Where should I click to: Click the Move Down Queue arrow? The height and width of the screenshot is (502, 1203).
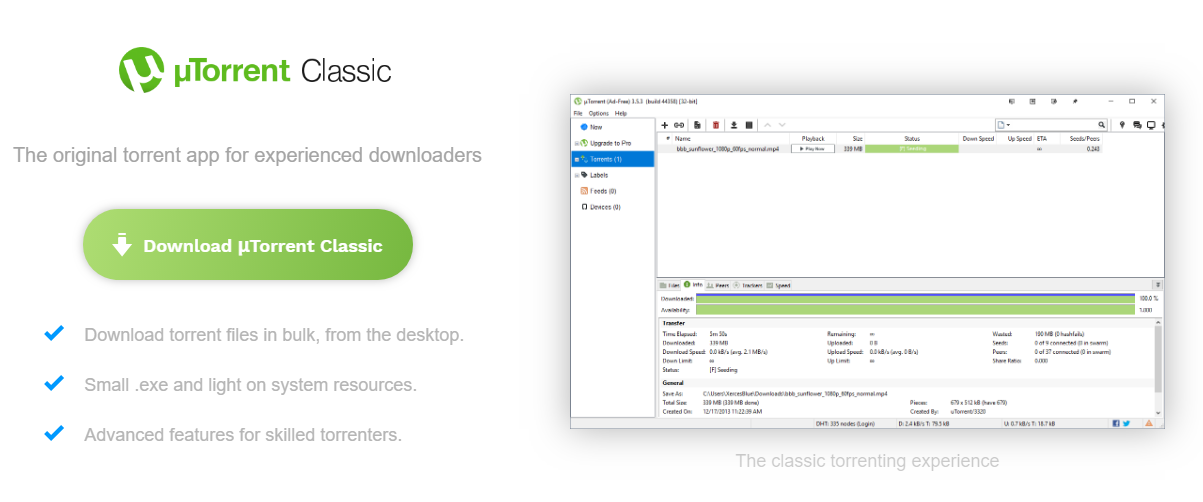click(782, 125)
